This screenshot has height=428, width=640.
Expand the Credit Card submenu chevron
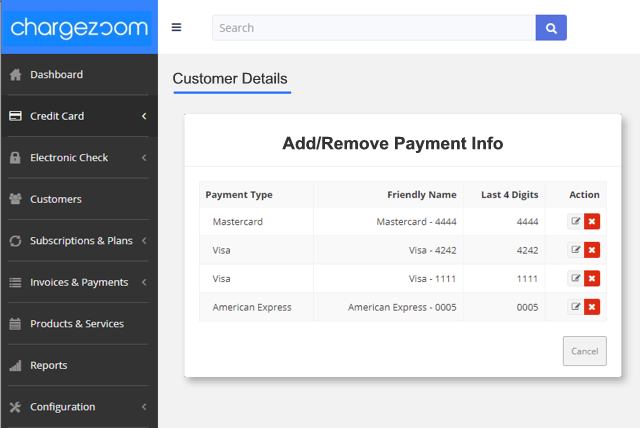144,116
